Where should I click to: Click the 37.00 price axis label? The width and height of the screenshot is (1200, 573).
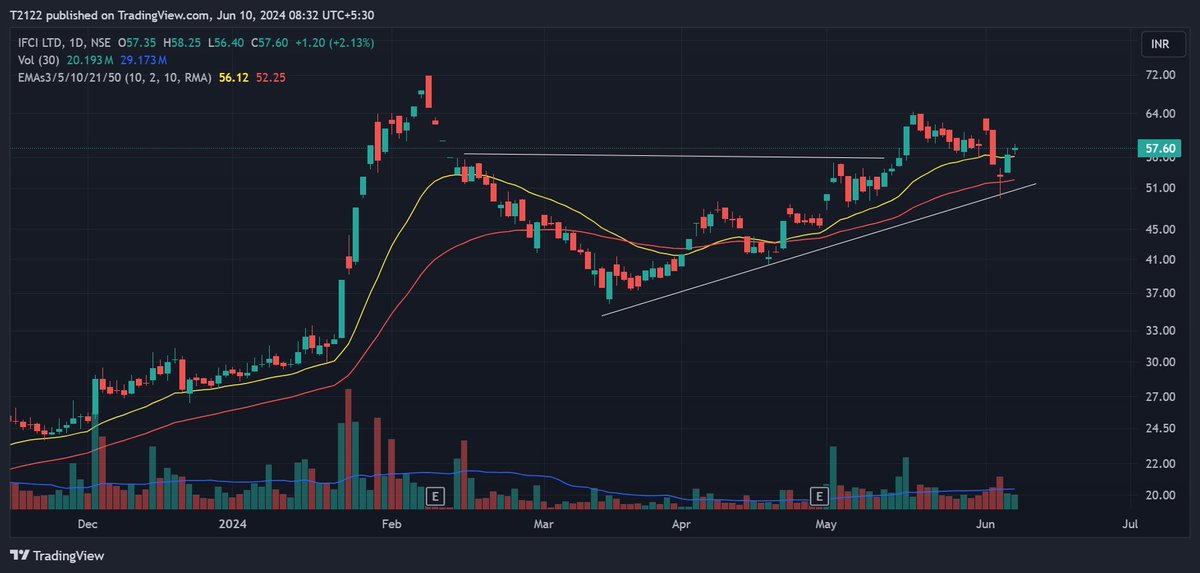pos(1159,293)
